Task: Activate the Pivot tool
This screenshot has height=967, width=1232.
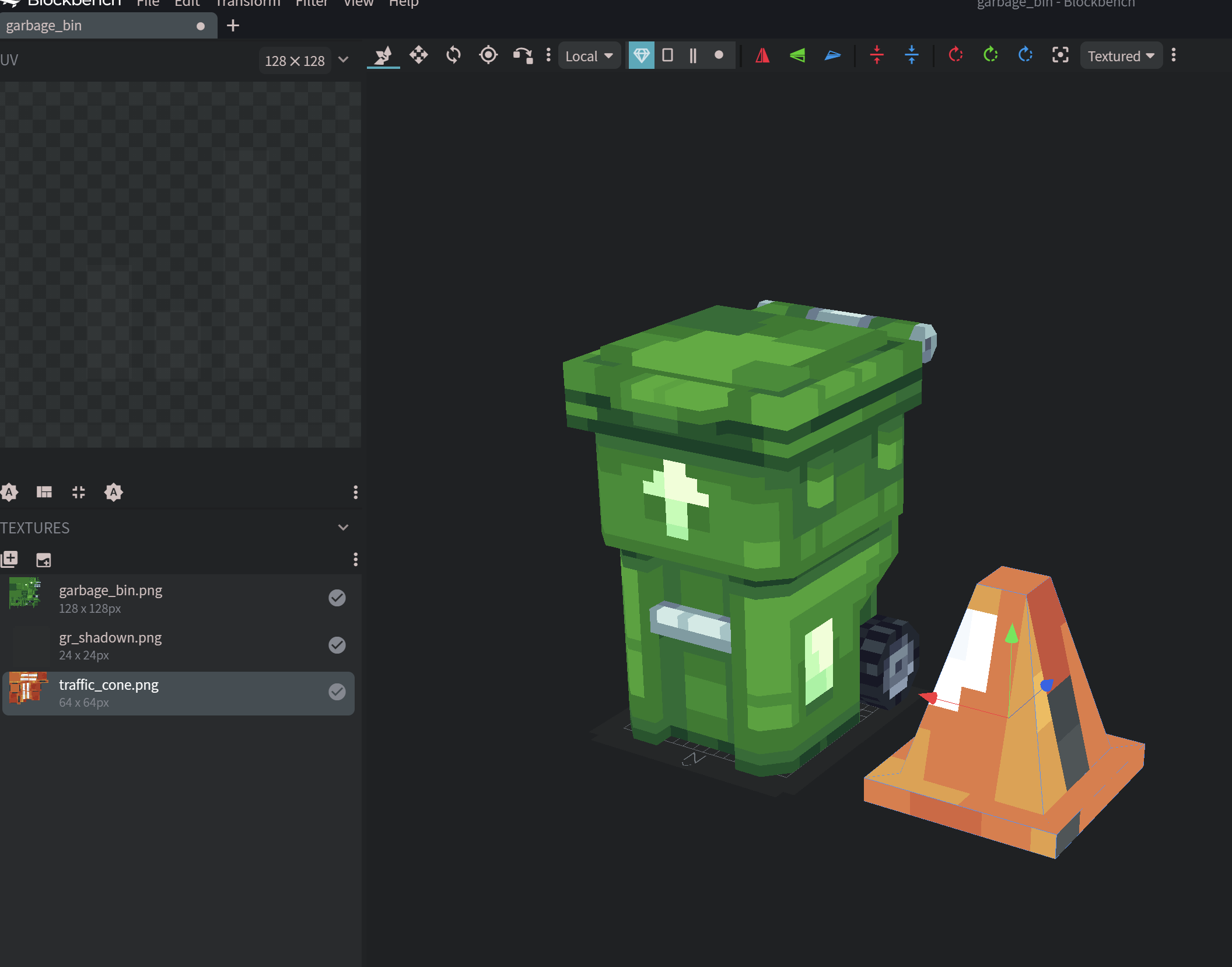Action: coord(488,55)
